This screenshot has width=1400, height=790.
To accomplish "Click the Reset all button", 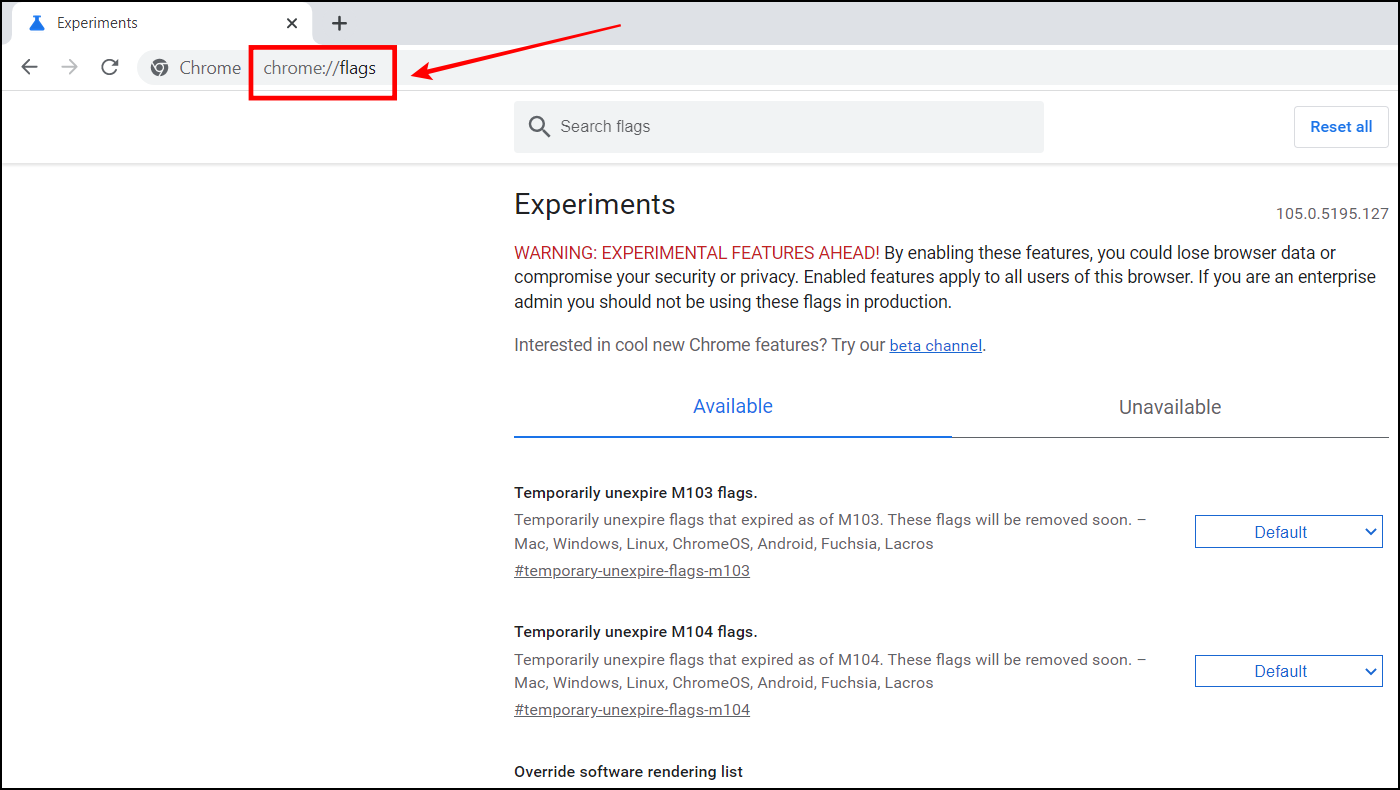I will pos(1341,127).
